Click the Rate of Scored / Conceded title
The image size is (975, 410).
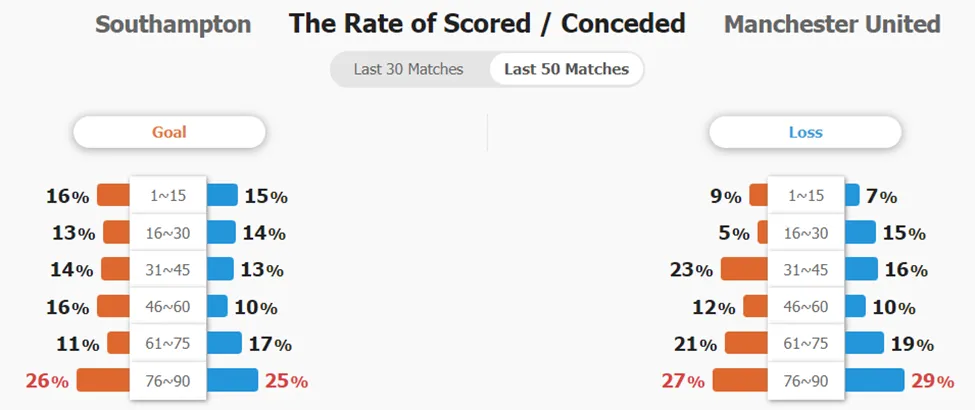click(487, 24)
